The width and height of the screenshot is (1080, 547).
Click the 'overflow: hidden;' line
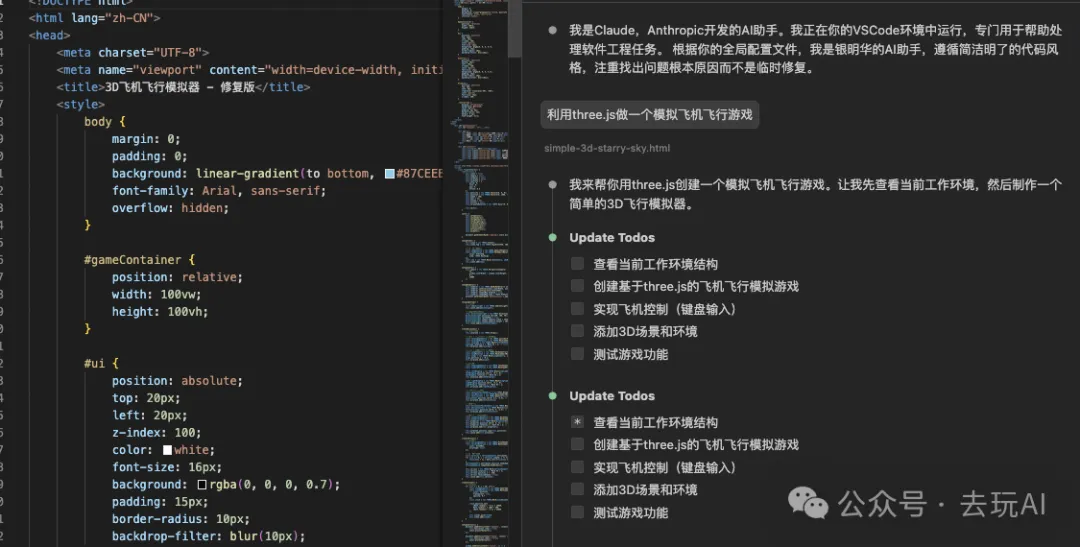(170, 207)
